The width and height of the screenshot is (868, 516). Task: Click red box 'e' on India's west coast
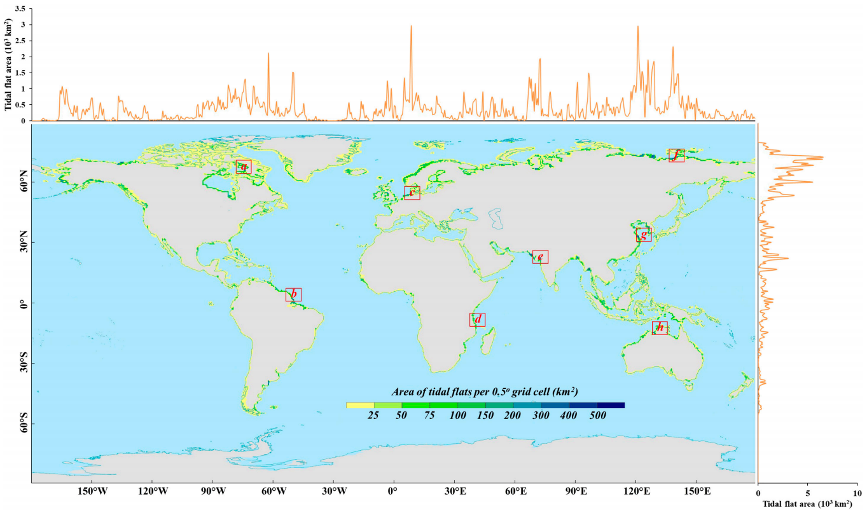(x=540, y=257)
